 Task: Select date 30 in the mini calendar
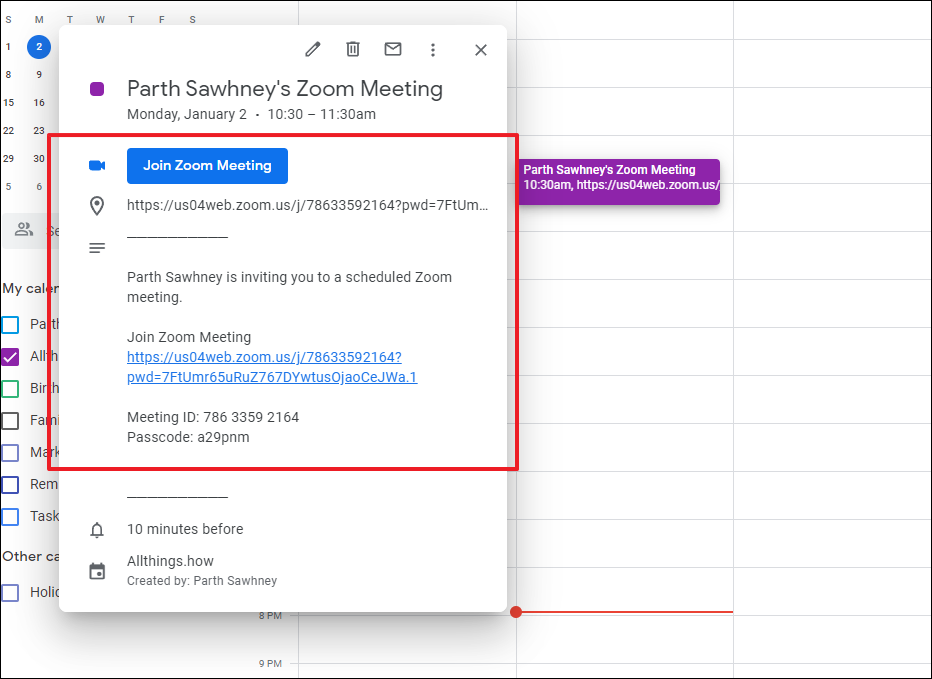tap(39, 158)
